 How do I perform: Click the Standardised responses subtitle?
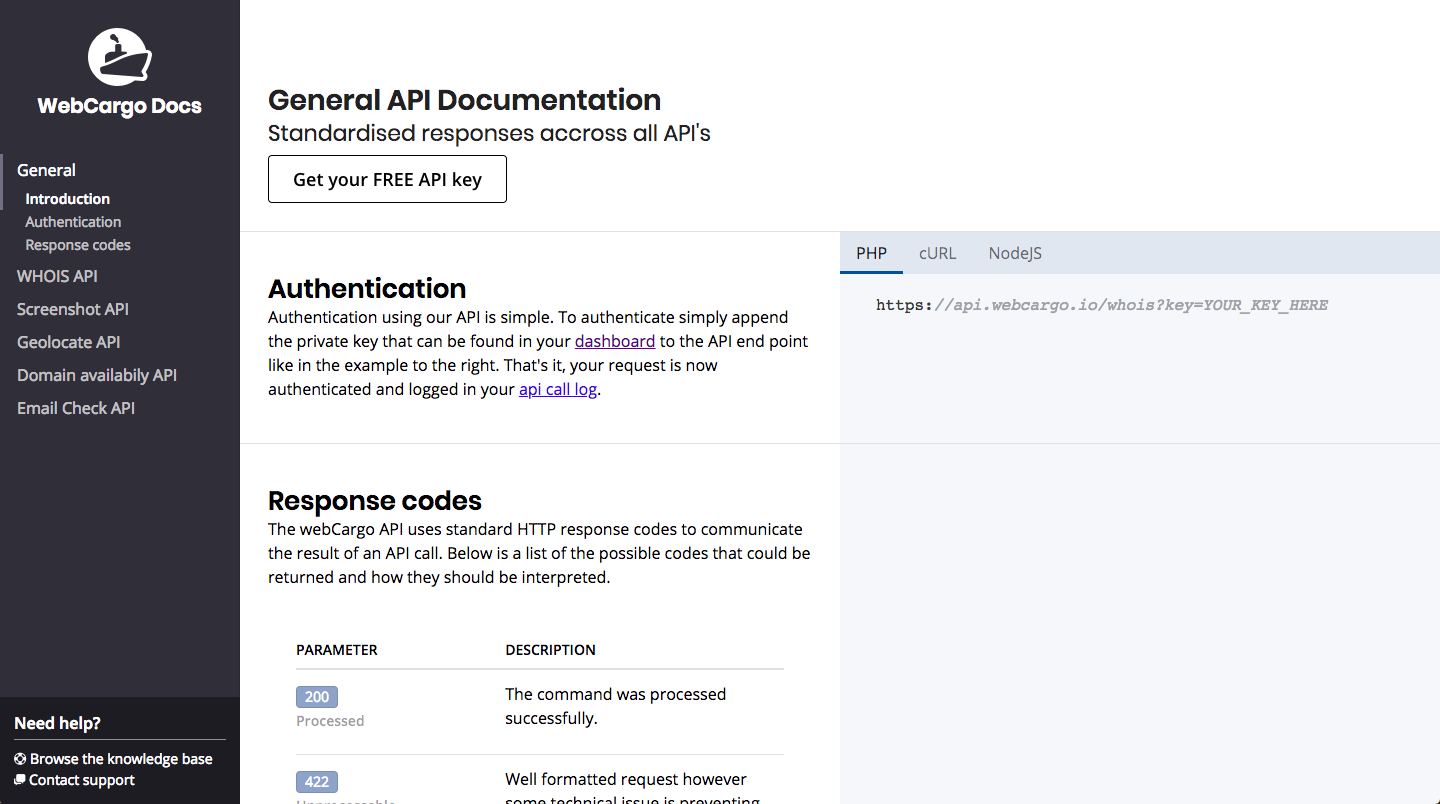tap(489, 133)
